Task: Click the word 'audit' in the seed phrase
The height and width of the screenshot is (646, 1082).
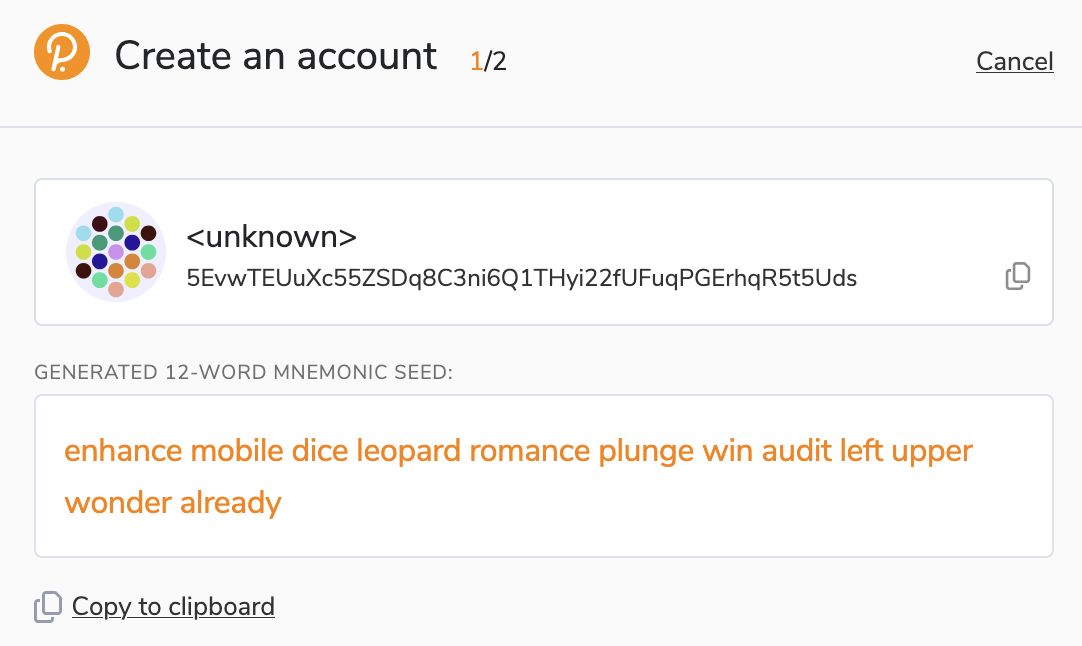Action: tap(797, 451)
